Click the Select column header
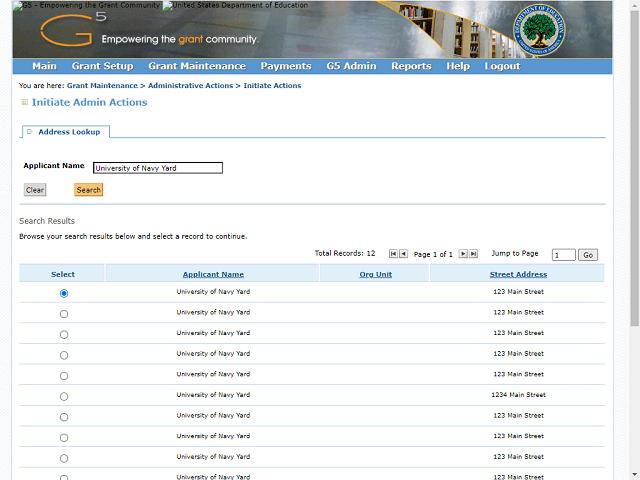 (63, 274)
